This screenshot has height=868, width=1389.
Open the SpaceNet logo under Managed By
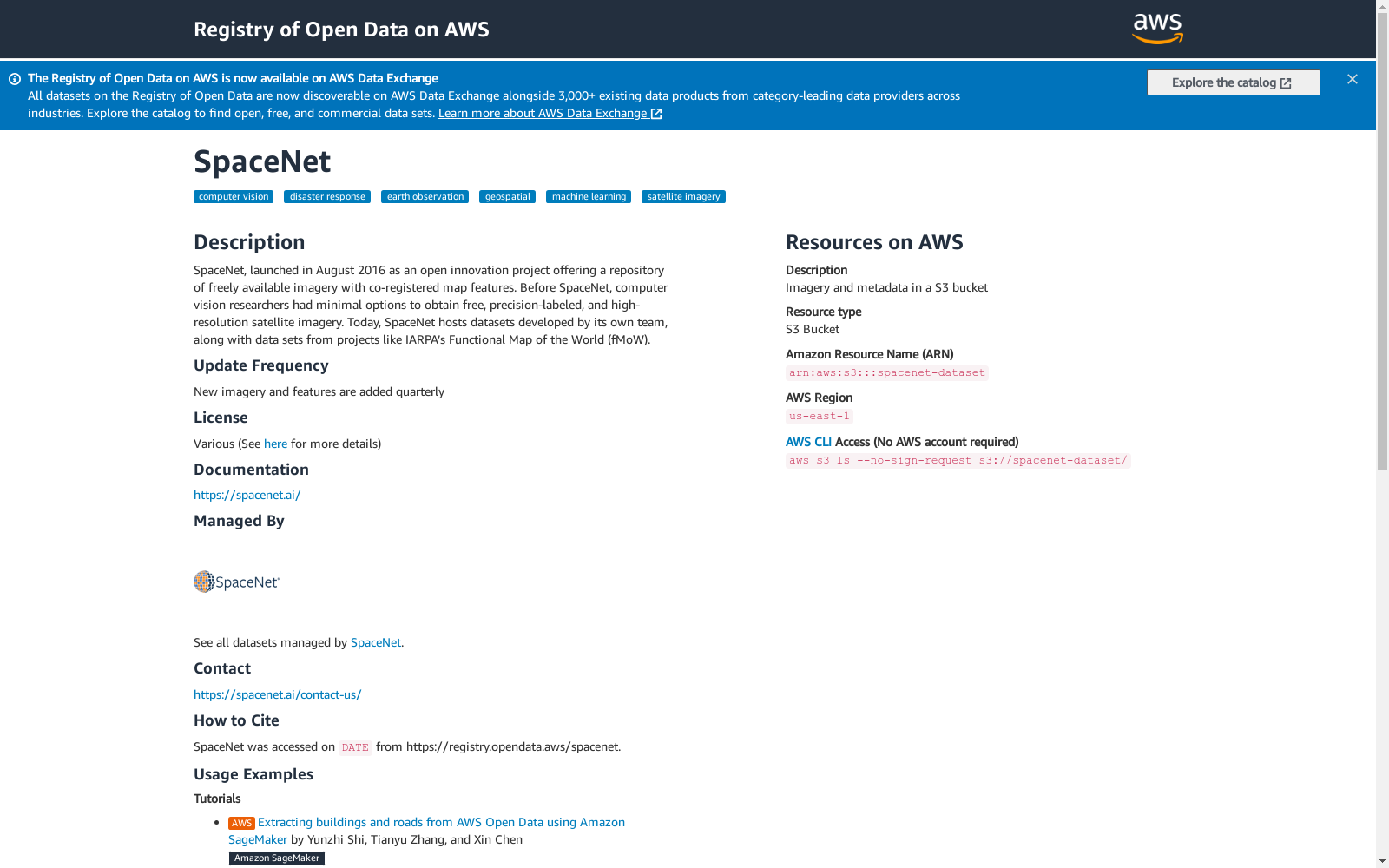237,582
